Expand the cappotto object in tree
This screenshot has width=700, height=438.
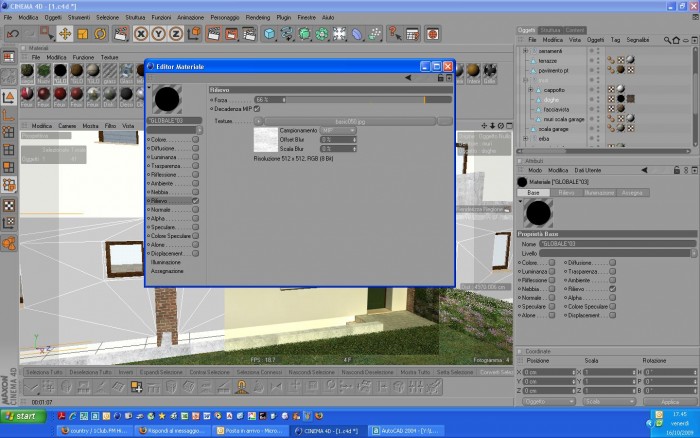(x=530, y=90)
